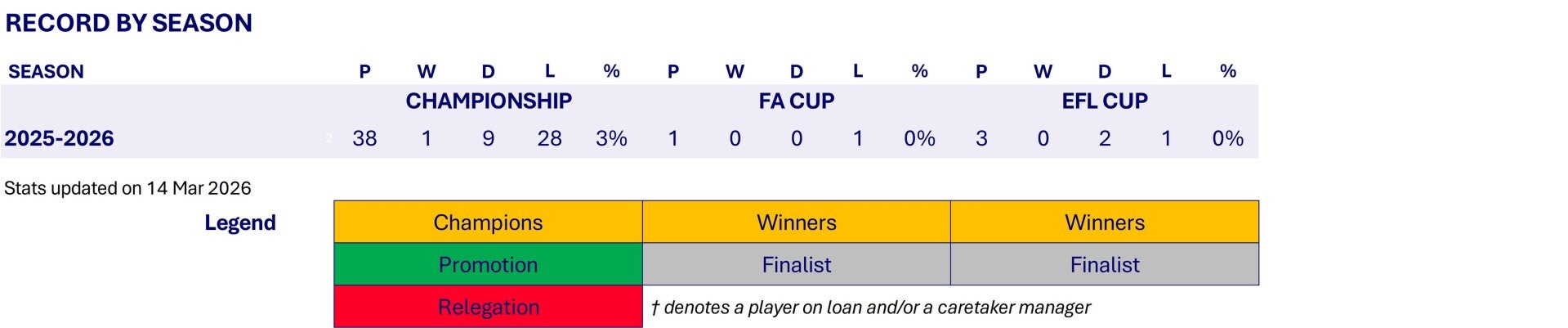1568x328 pixels.
Task: Select the FA CUP competition header
Action: 796,101
